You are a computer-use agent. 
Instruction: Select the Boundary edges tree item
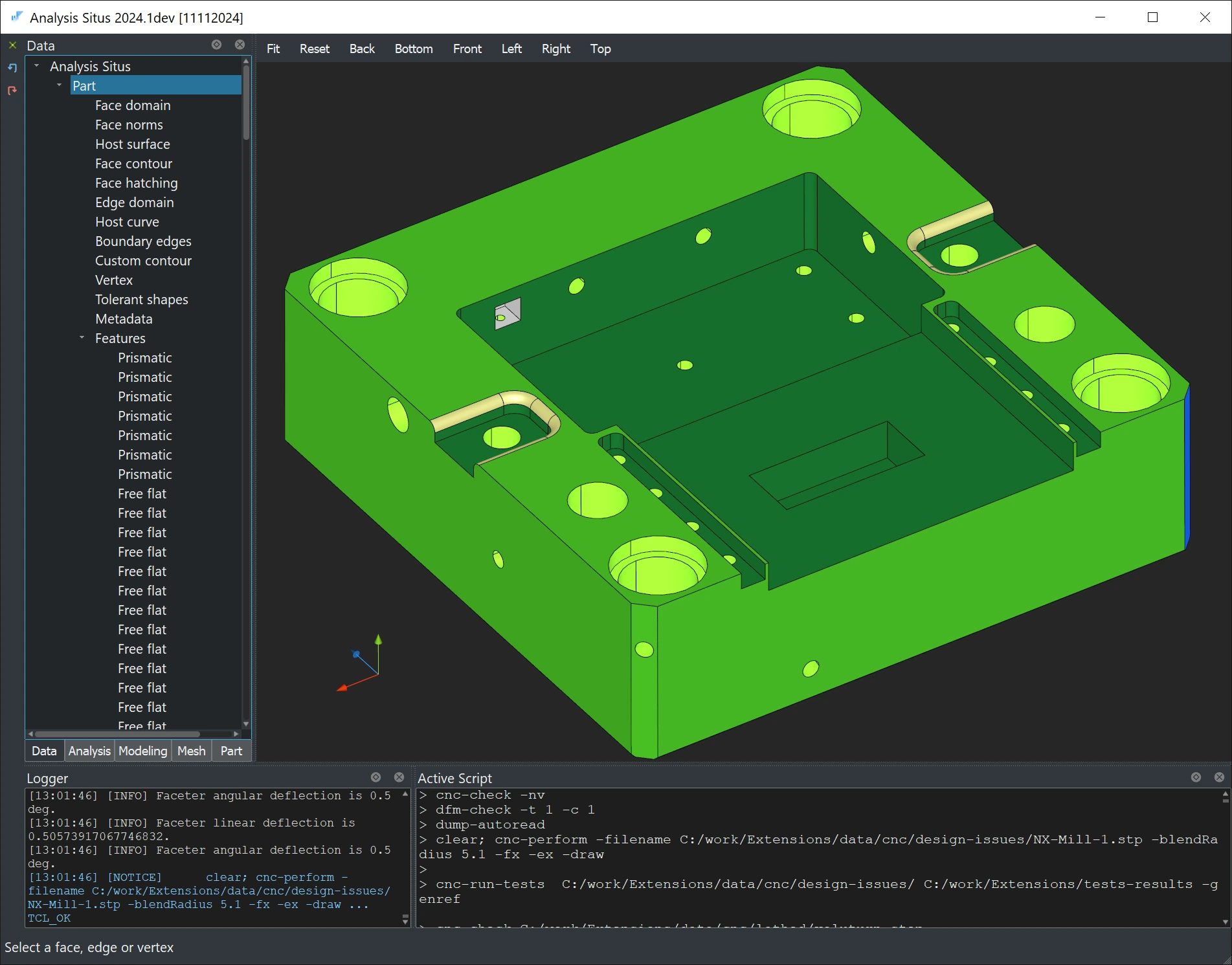(x=143, y=241)
